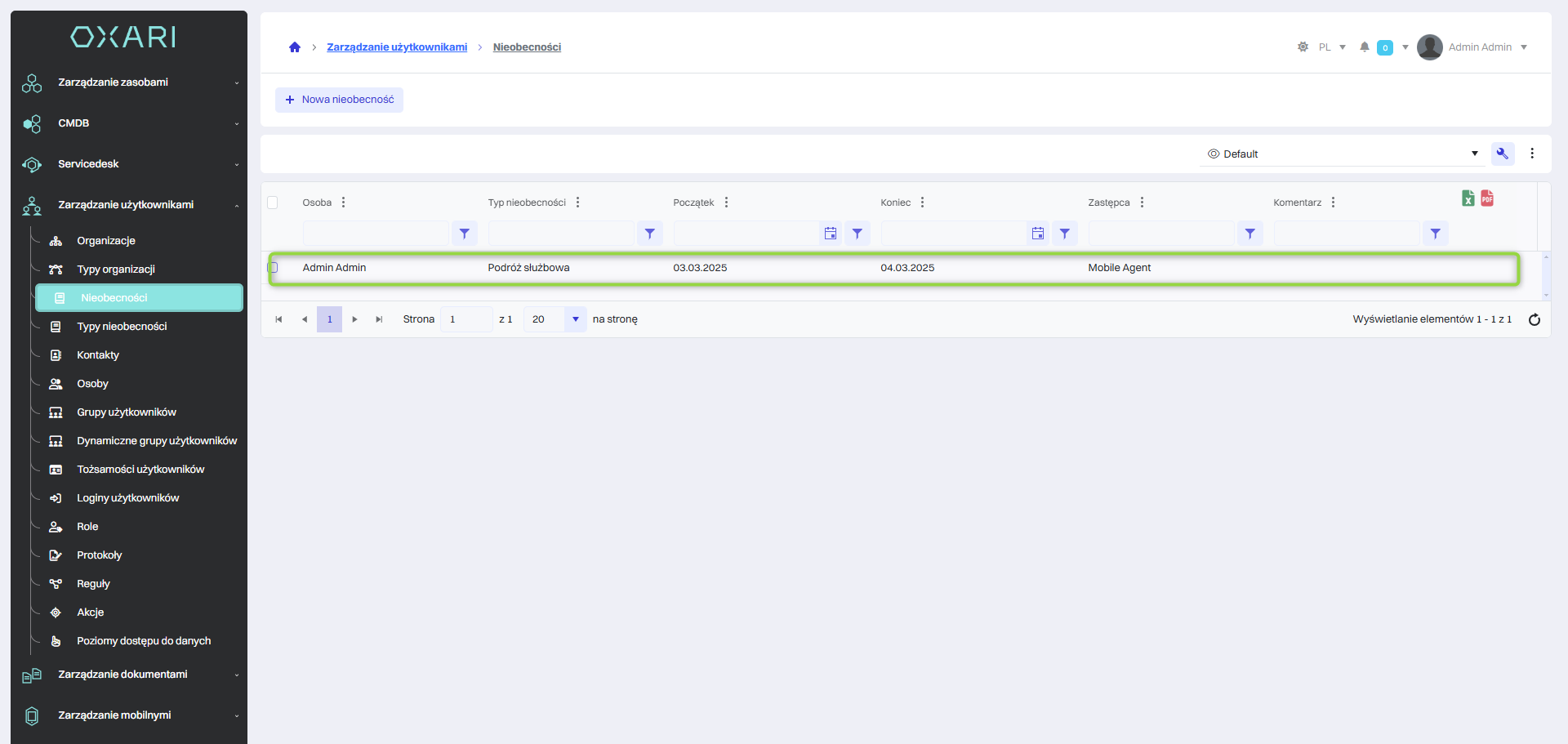Viewport: 1568px width, 744px height.
Task: Check the Admin Admin row checkbox
Action: tap(273, 268)
